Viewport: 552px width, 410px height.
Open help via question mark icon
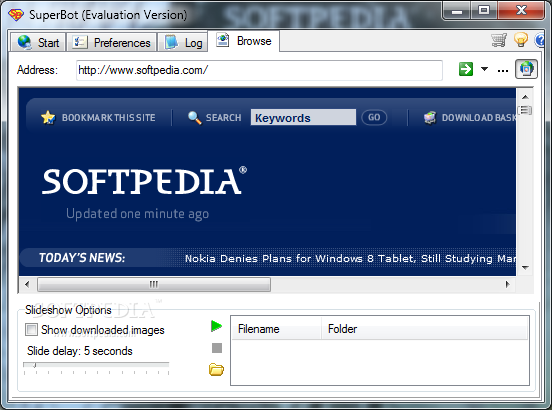coord(540,40)
